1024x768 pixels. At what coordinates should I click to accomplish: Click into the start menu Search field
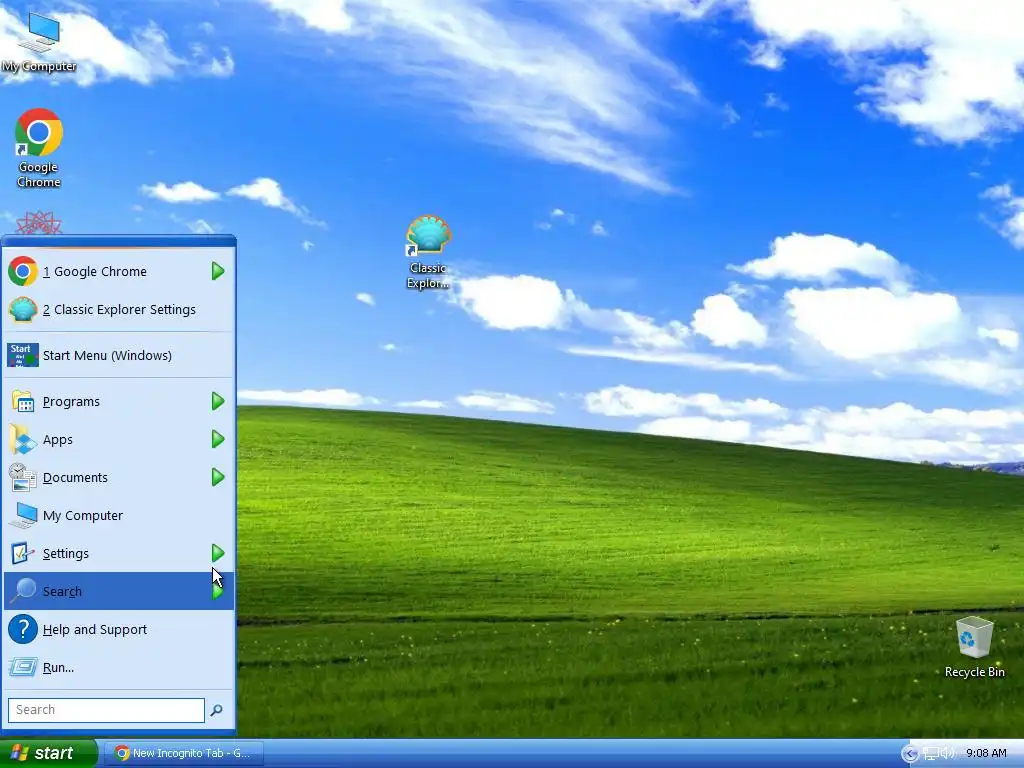pos(106,710)
